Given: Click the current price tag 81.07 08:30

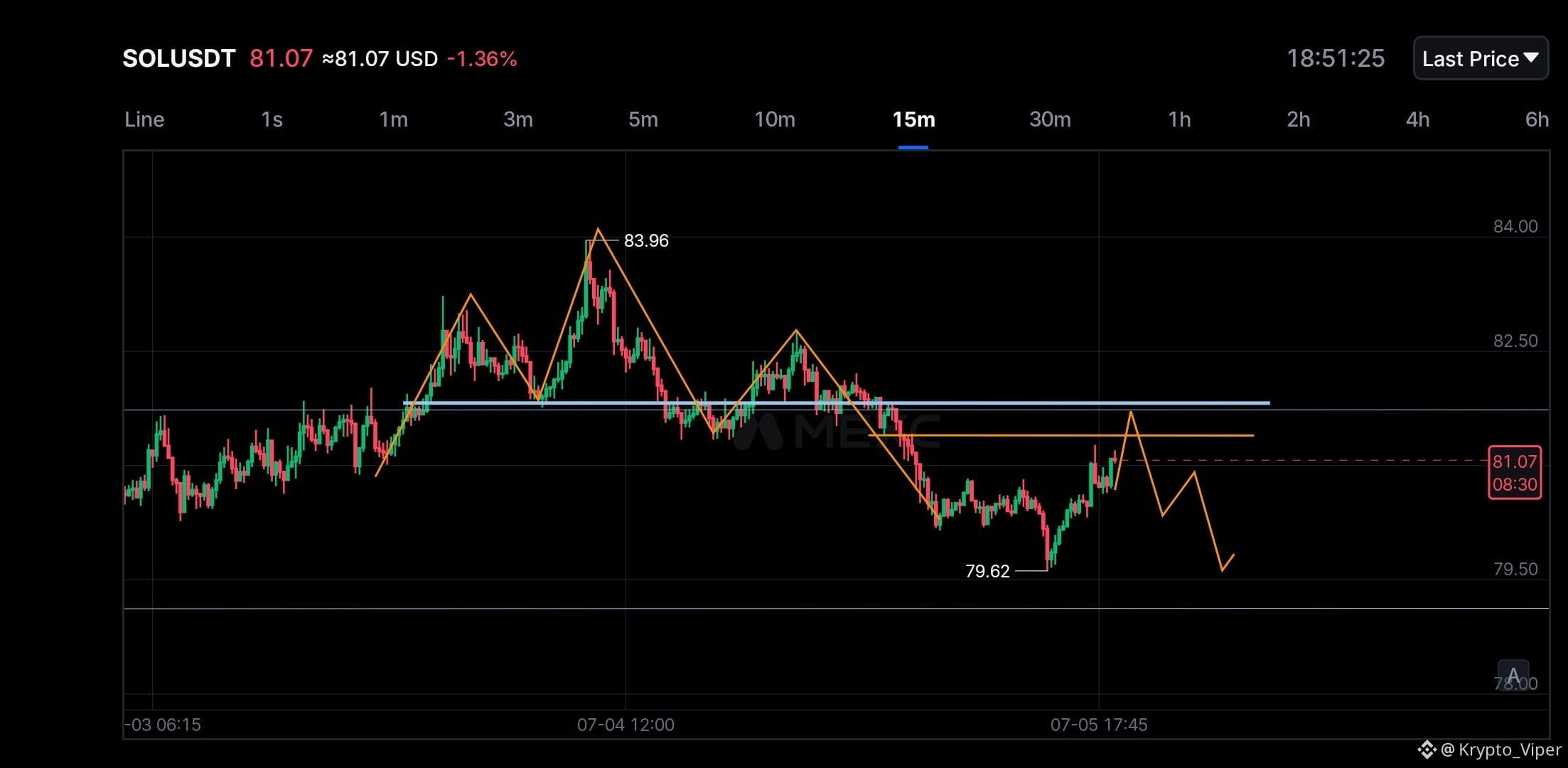Looking at the screenshot, I should click(x=1515, y=472).
